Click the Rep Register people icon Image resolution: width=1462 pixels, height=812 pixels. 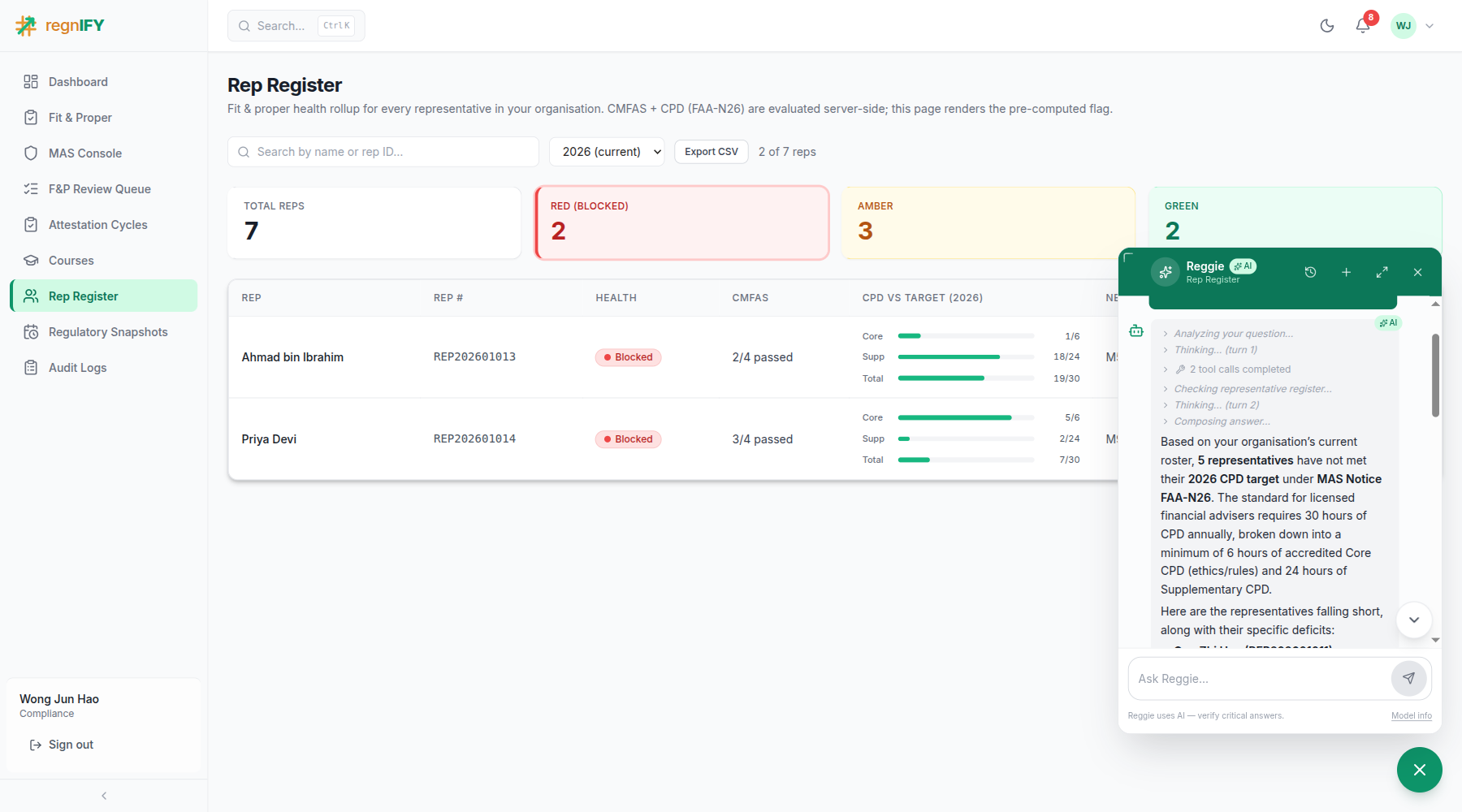click(31, 296)
